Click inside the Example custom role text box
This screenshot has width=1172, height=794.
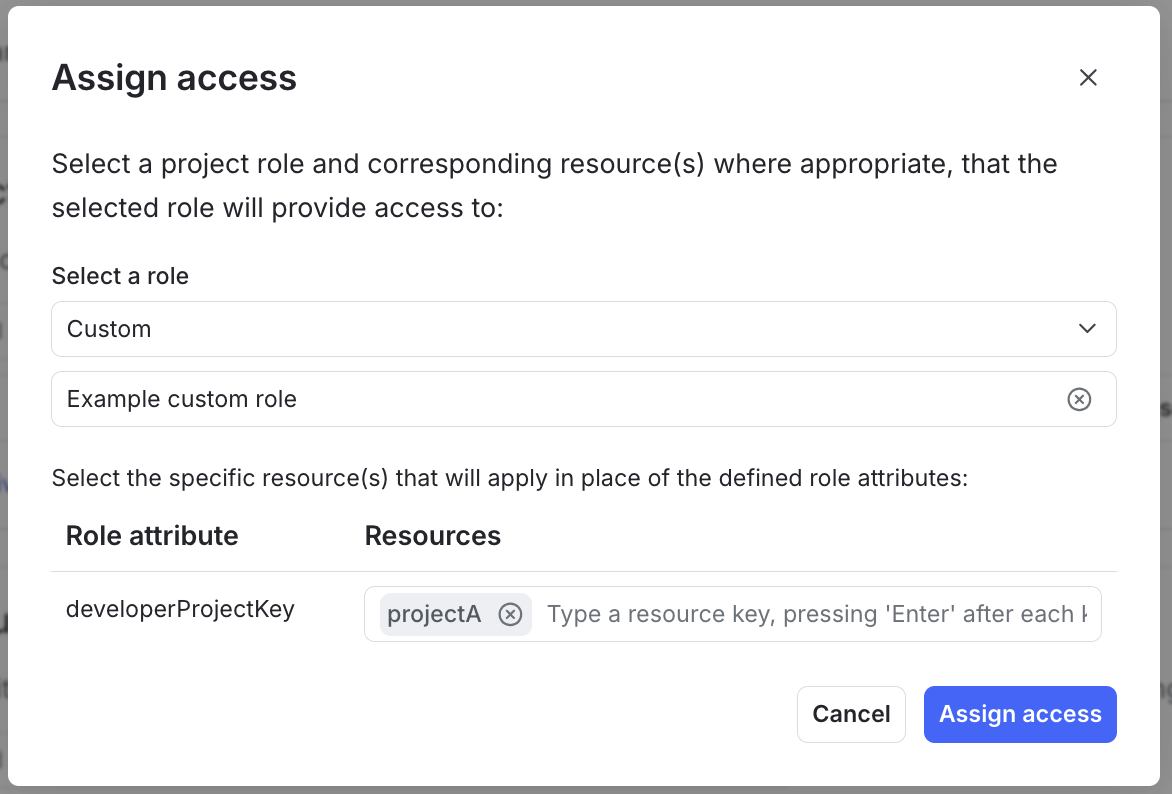click(400, 399)
